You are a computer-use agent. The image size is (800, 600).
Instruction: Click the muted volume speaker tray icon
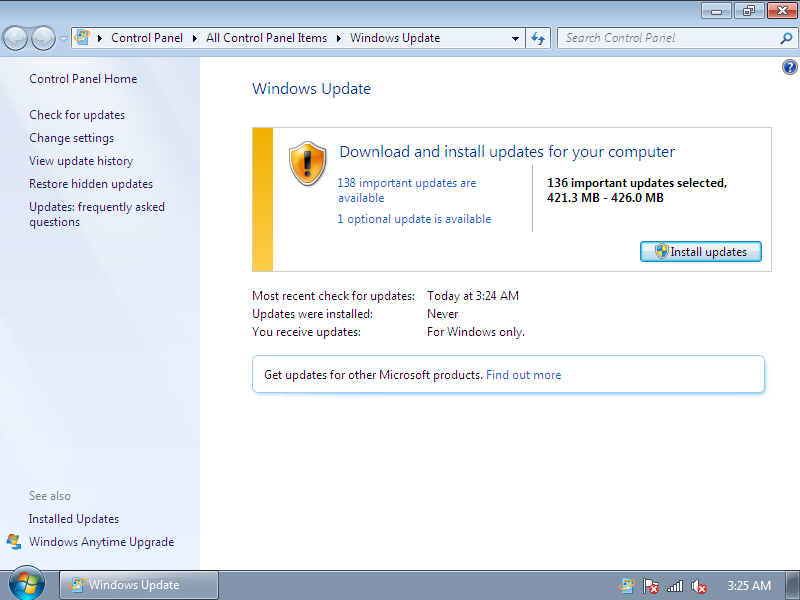click(x=699, y=586)
